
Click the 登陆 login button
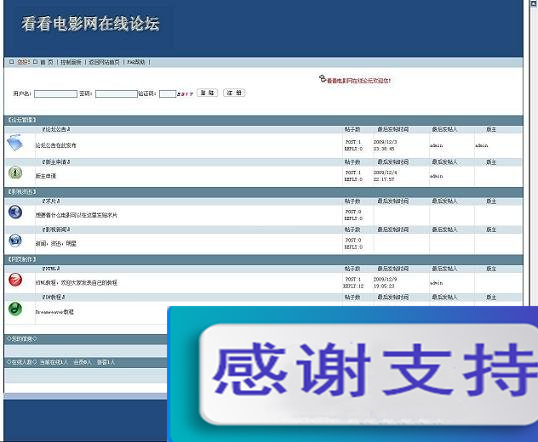point(207,93)
